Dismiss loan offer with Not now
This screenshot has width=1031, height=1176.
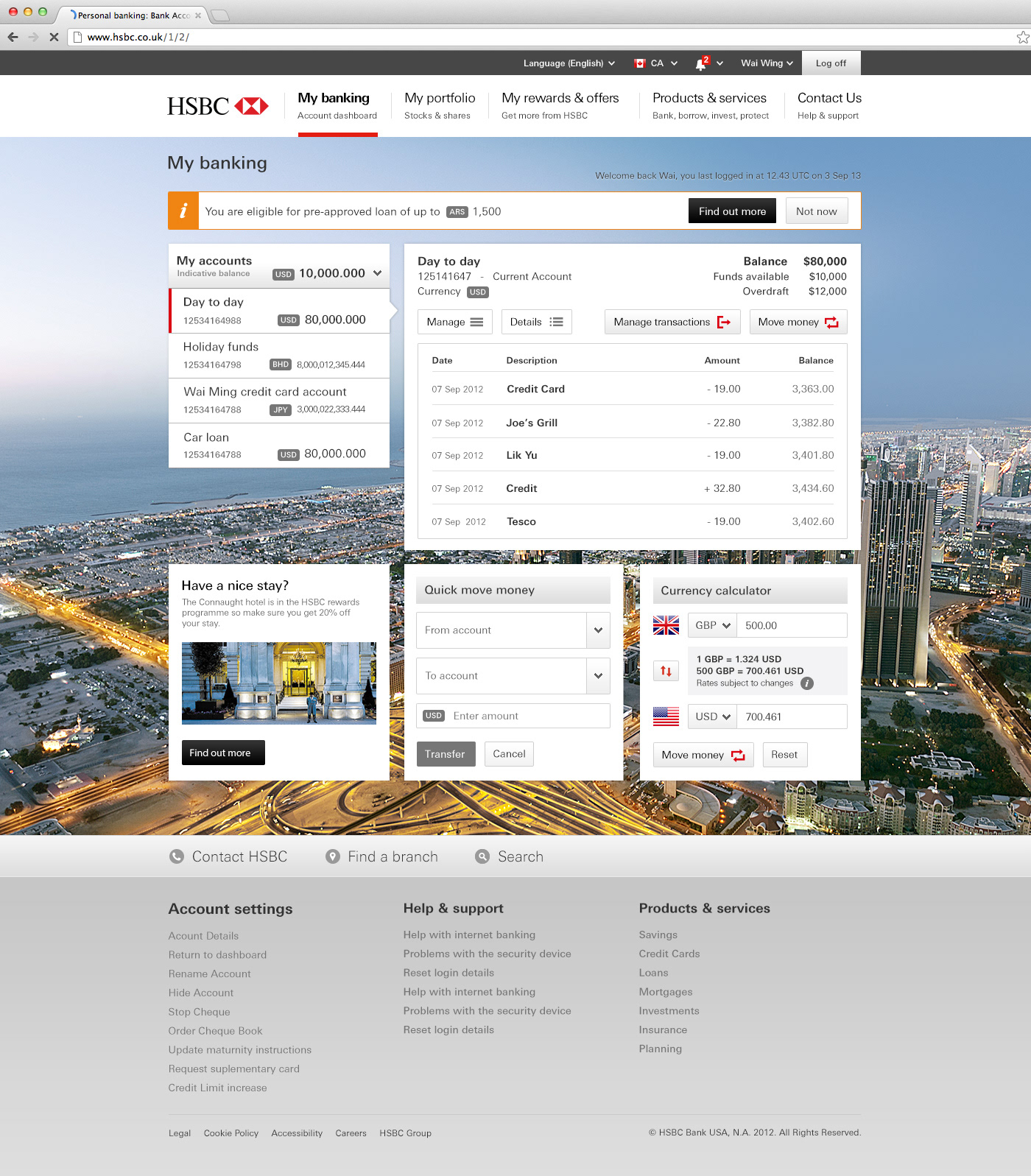(x=817, y=211)
